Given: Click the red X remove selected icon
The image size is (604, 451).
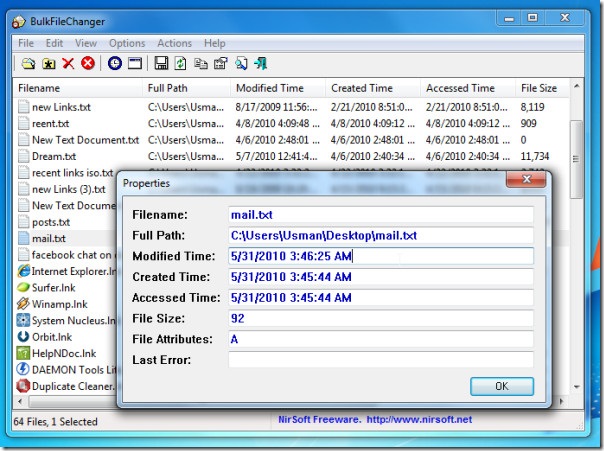Looking at the screenshot, I should tap(68, 64).
